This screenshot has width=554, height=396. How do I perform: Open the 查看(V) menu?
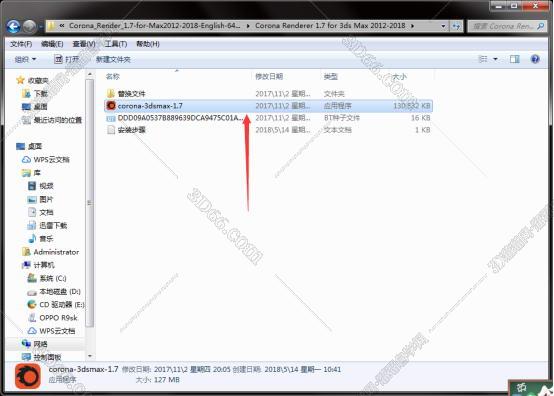[x=84, y=44]
